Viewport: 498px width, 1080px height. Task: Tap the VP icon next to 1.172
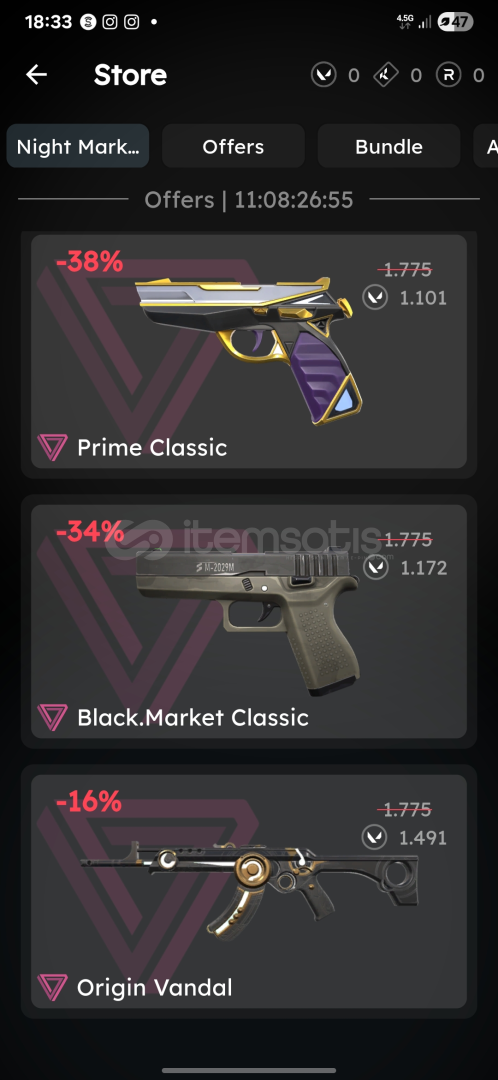click(375, 568)
